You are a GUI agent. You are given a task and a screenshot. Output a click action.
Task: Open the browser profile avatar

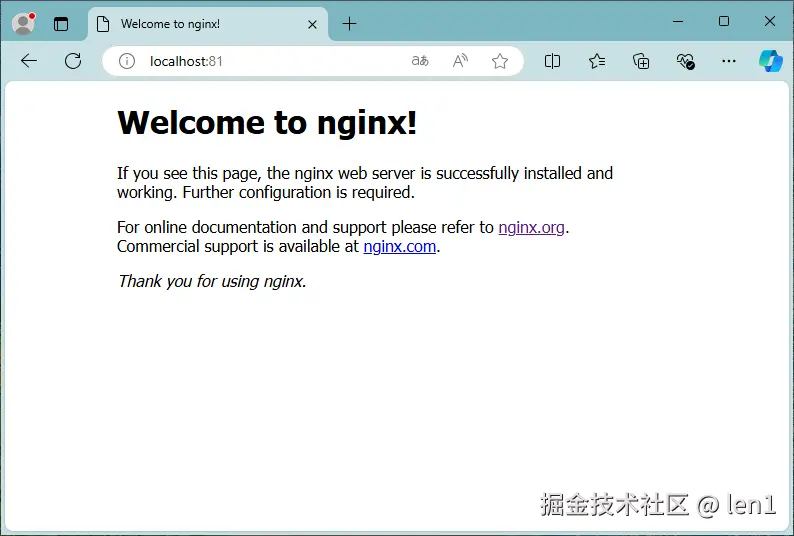(23, 23)
